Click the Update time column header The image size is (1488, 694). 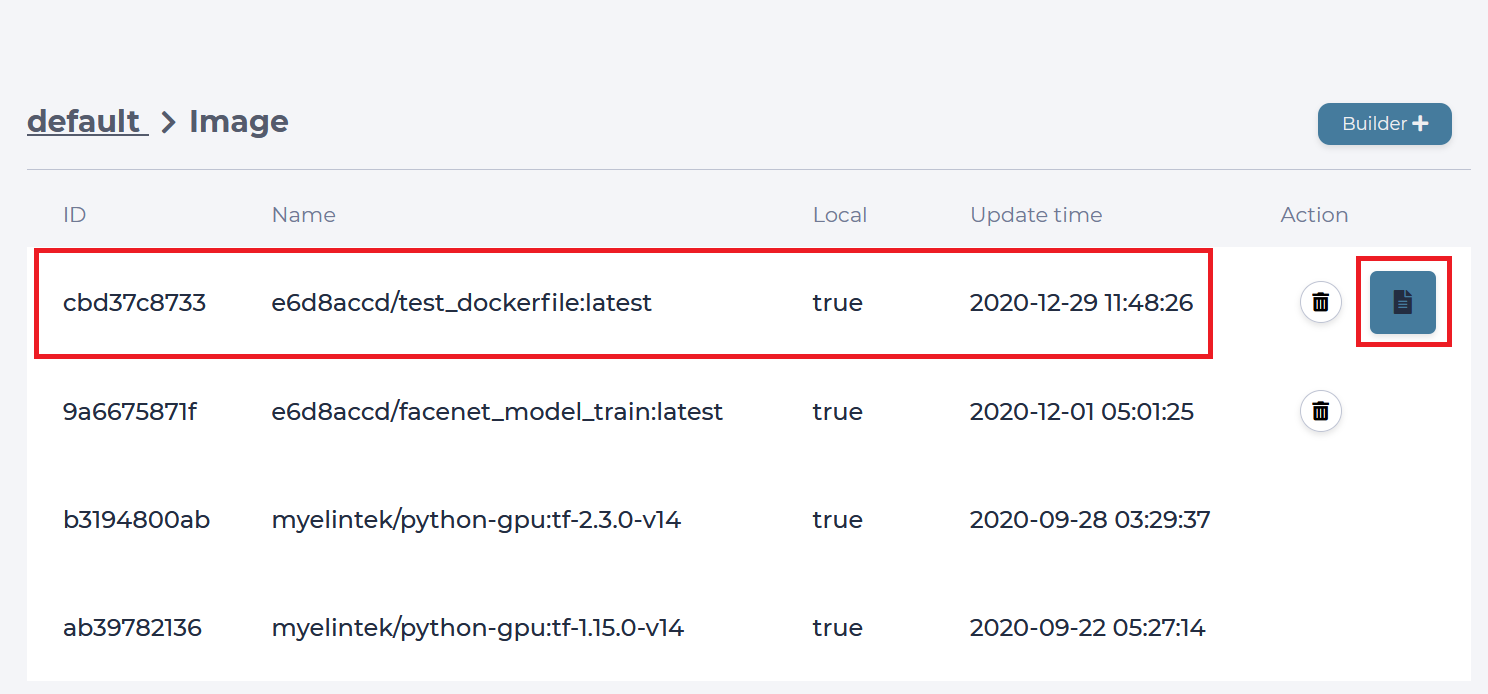point(1036,215)
